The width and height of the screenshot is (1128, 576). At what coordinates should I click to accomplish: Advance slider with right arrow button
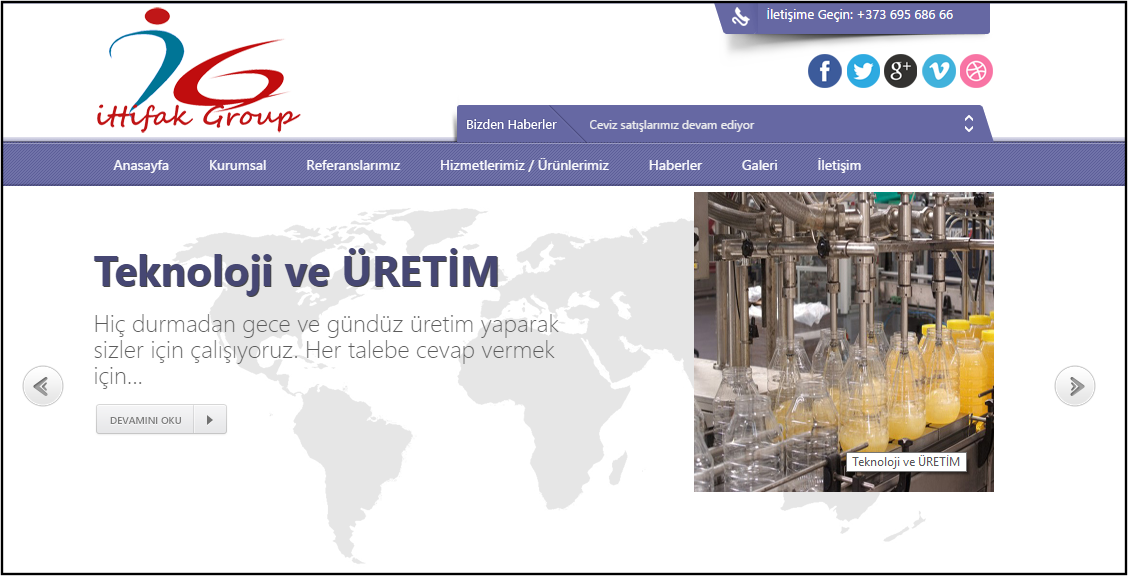click(1075, 386)
